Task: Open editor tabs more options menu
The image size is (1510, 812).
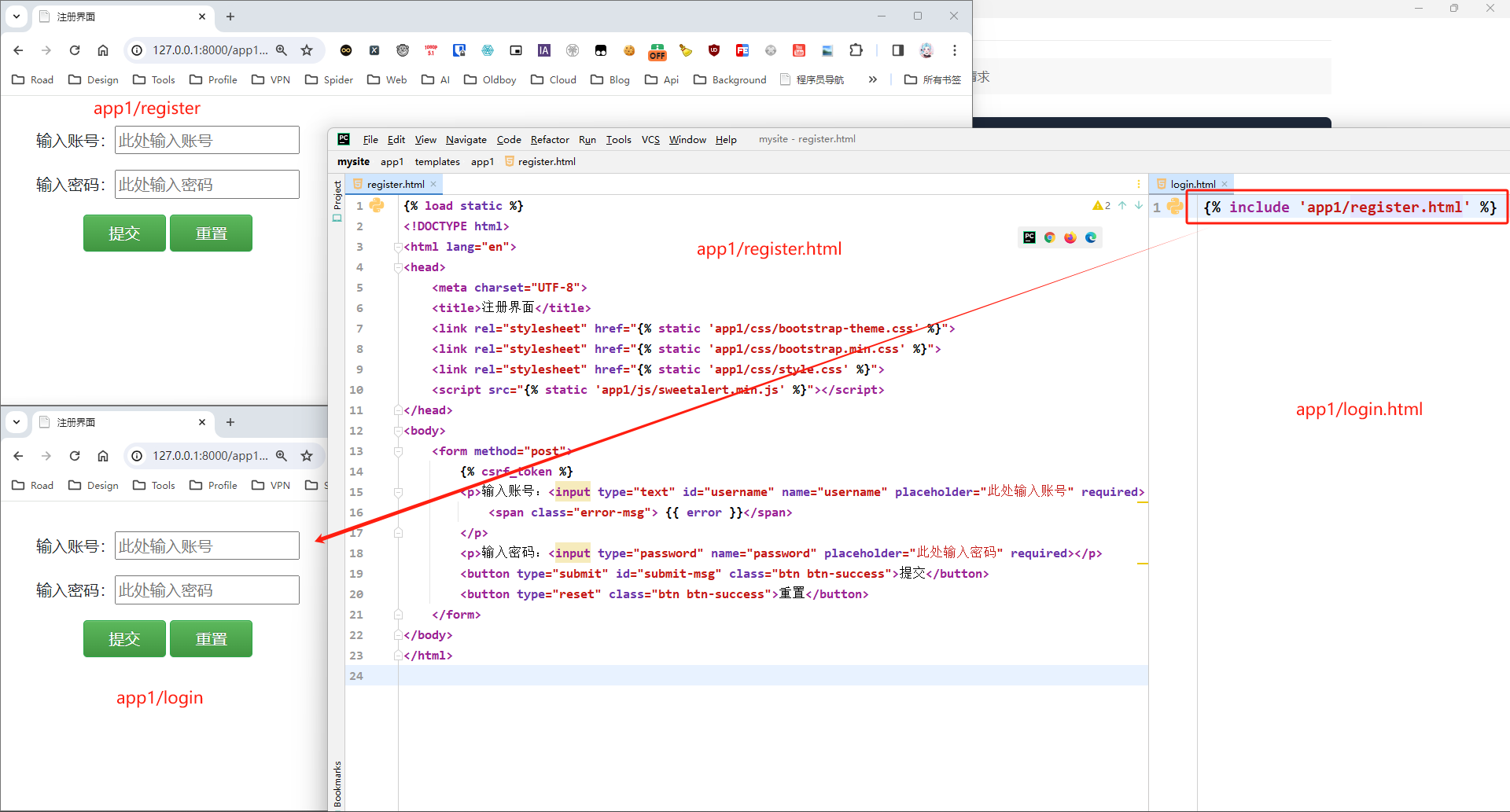Action: point(1138,184)
